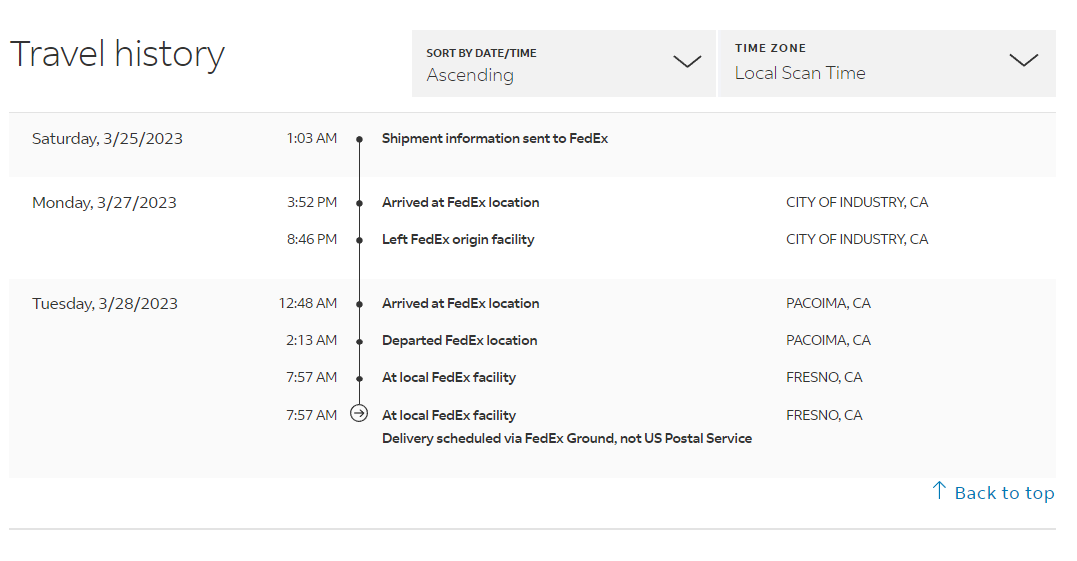Image resolution: width=1077 pixels, height=561 pixels.
Task: Click the chevron beside Local Scan Time
Action: (1023, 60)
